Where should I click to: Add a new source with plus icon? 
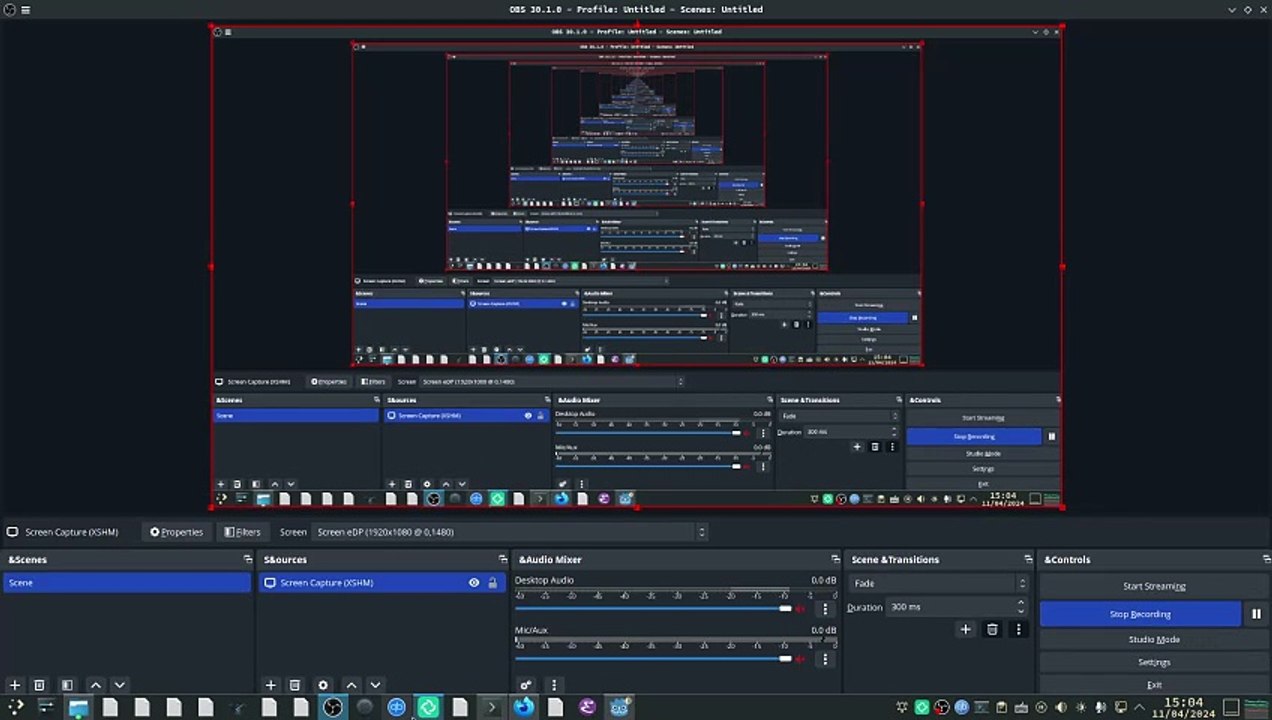(x=270, y=685)
